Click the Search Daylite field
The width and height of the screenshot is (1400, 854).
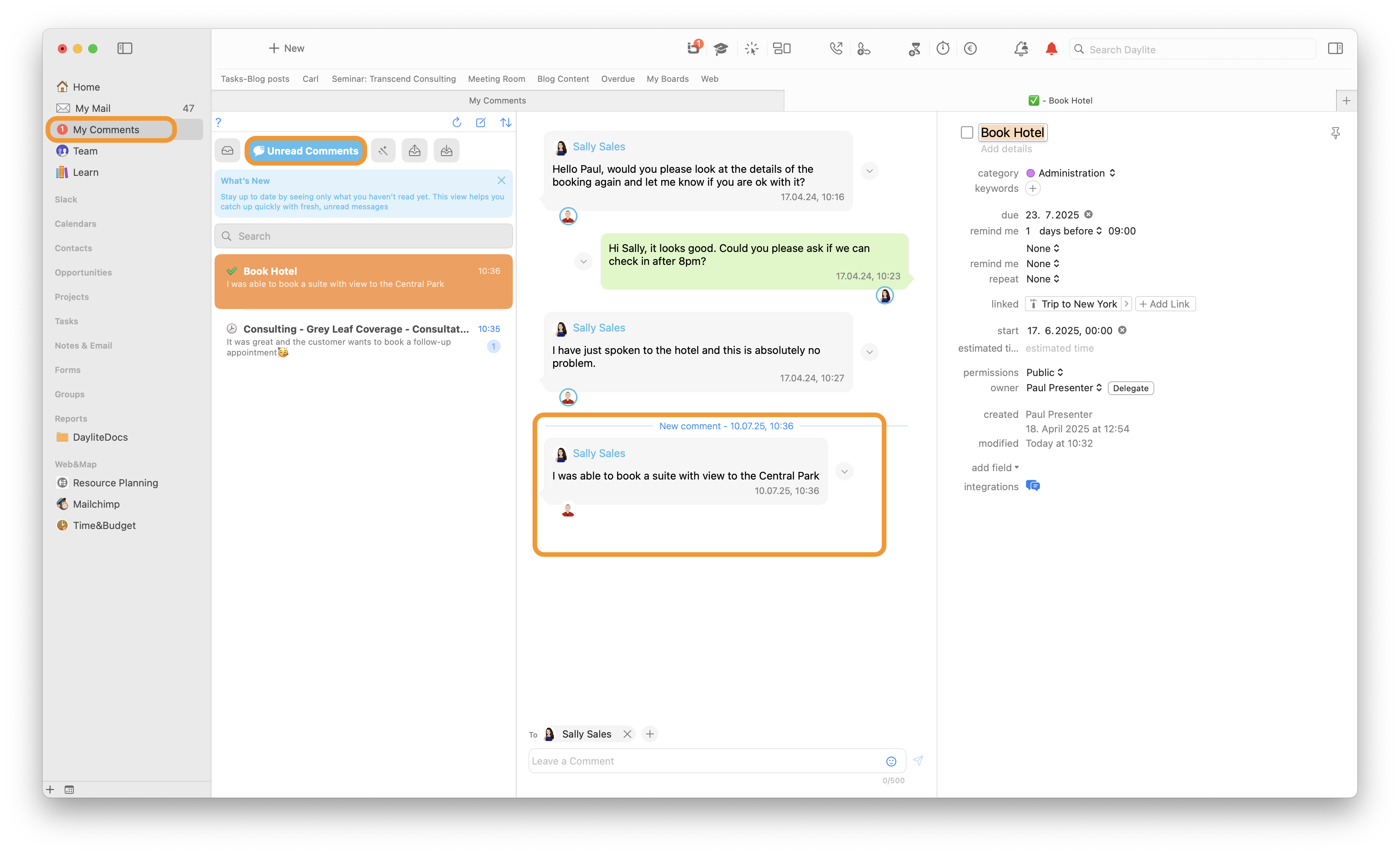tap(1192, 49)
